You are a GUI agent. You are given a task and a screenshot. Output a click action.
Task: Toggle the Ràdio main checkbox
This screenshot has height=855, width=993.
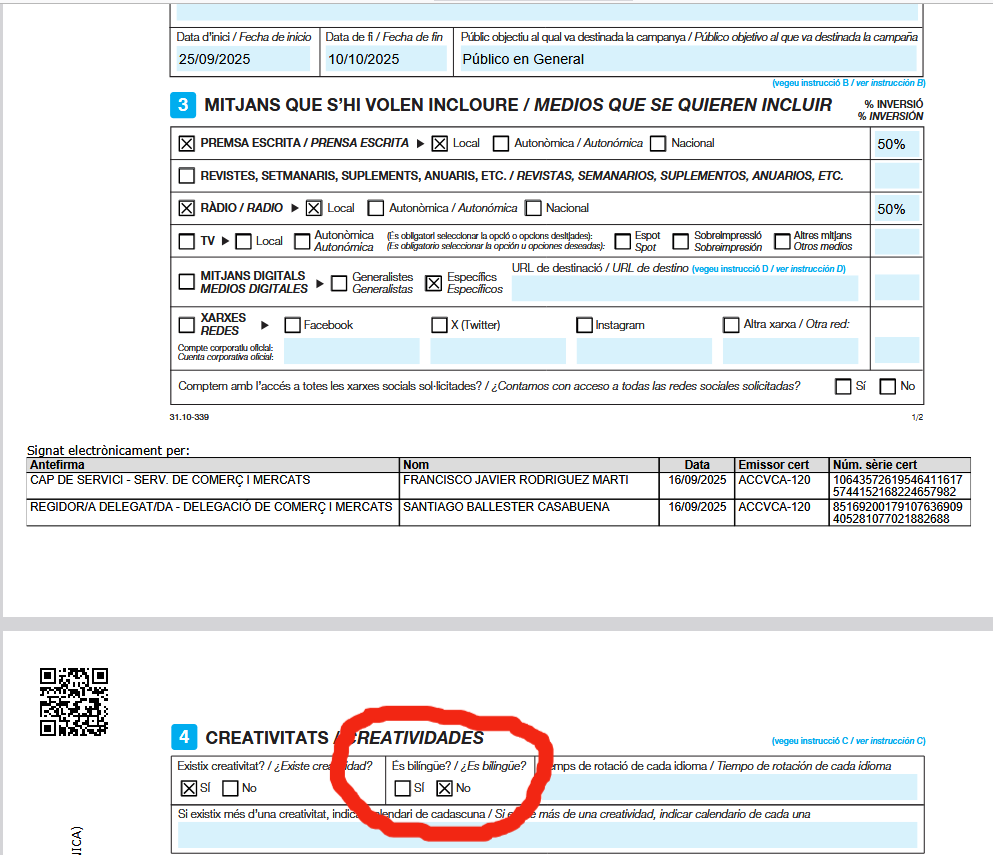[186, 208]
